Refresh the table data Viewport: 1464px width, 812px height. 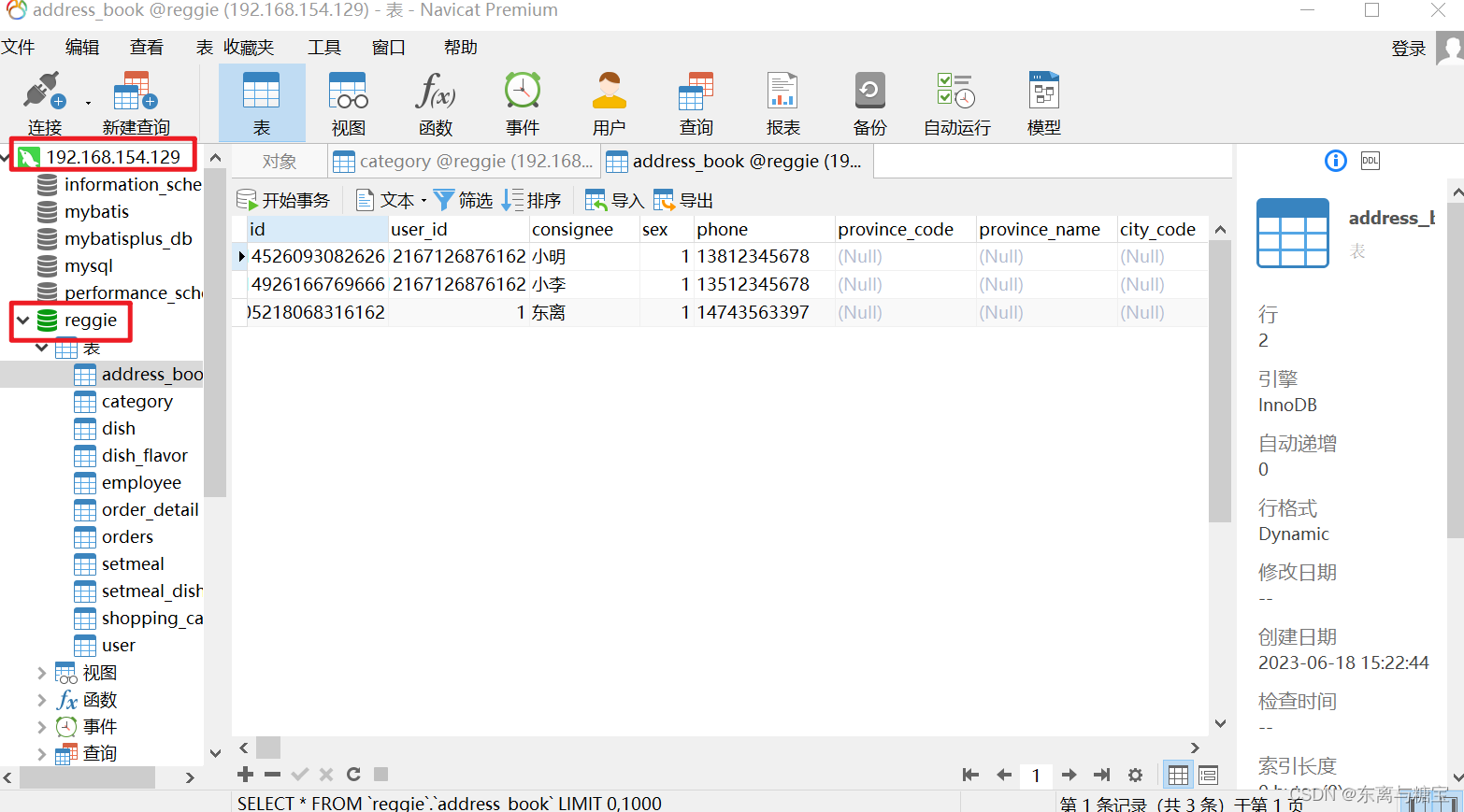353,774
